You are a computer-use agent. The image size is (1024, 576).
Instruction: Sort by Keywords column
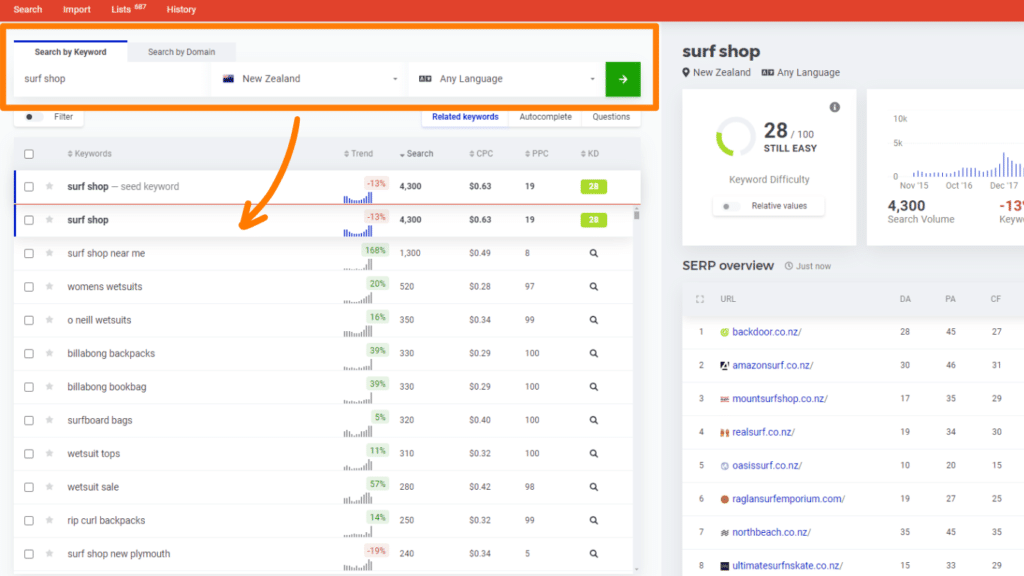89,153
